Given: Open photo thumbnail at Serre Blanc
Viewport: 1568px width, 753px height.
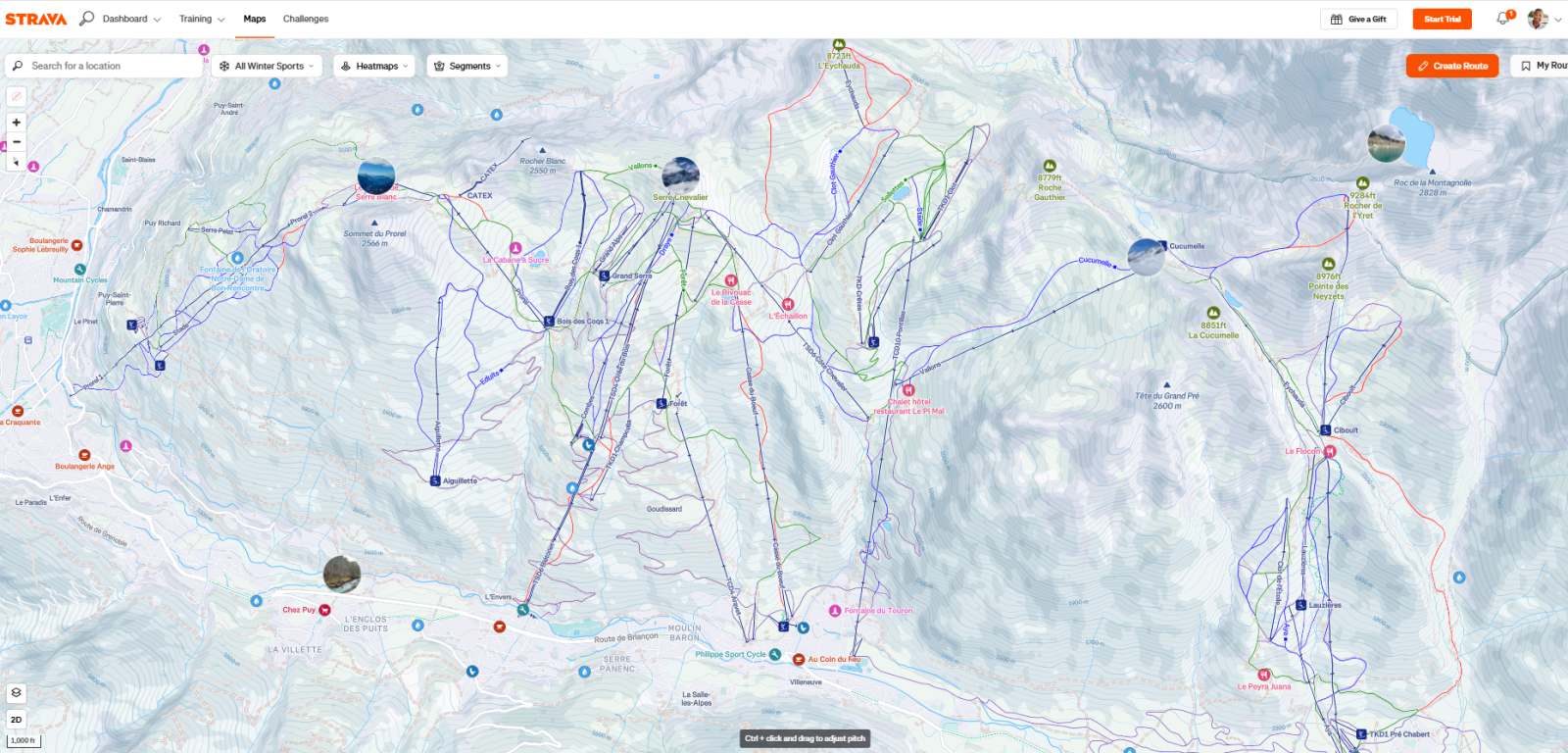Looking at the screenshot, I should click(376, 176).
